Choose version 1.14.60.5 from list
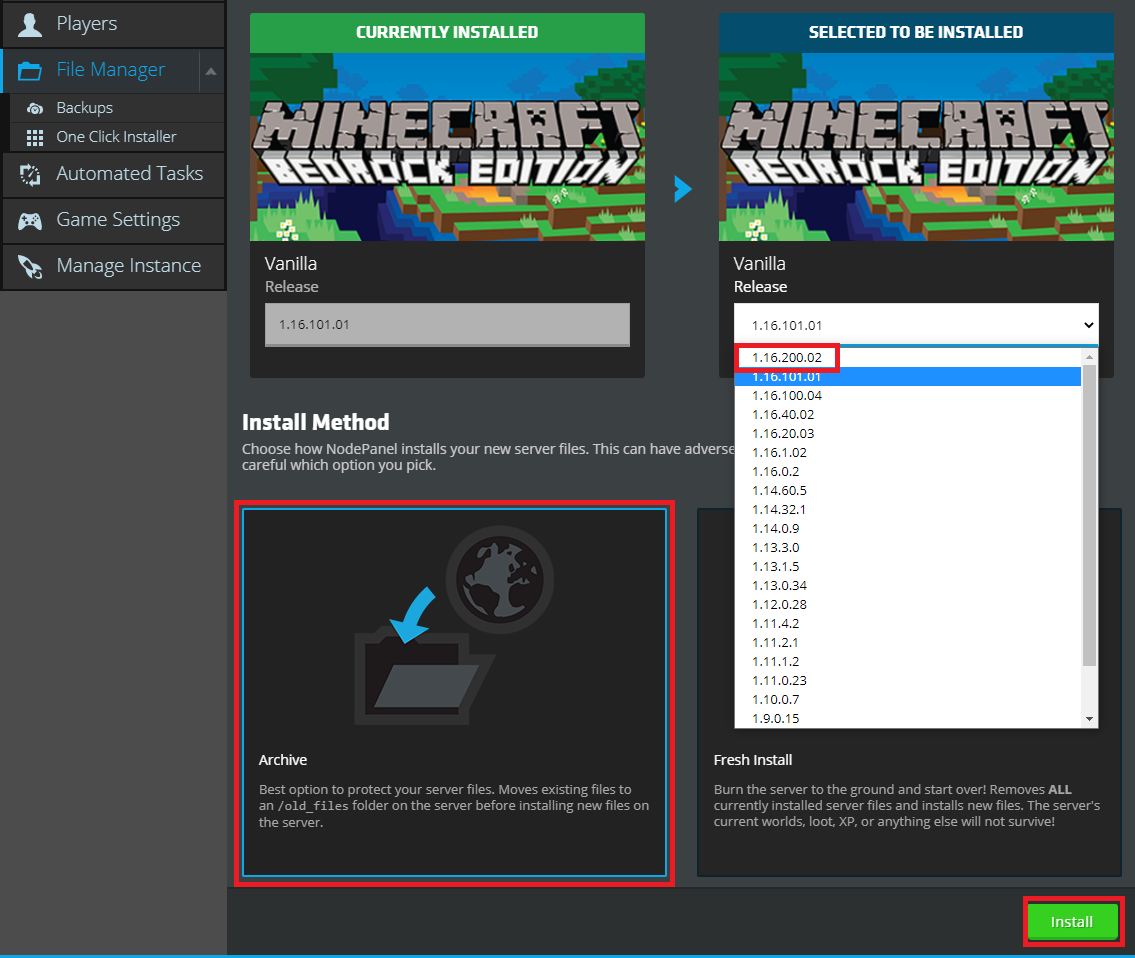The width and height of the screenshot is (1135, 958). coord(779,491)
